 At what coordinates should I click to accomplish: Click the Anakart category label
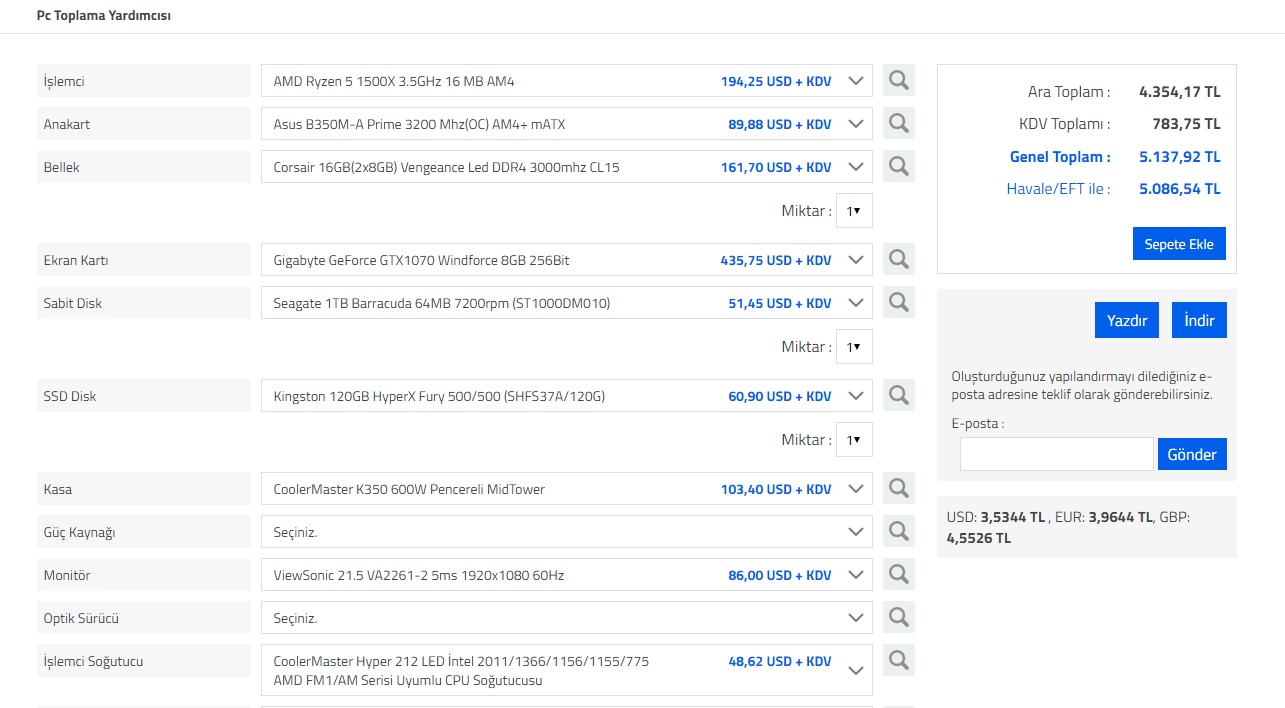tap(143, 124)
